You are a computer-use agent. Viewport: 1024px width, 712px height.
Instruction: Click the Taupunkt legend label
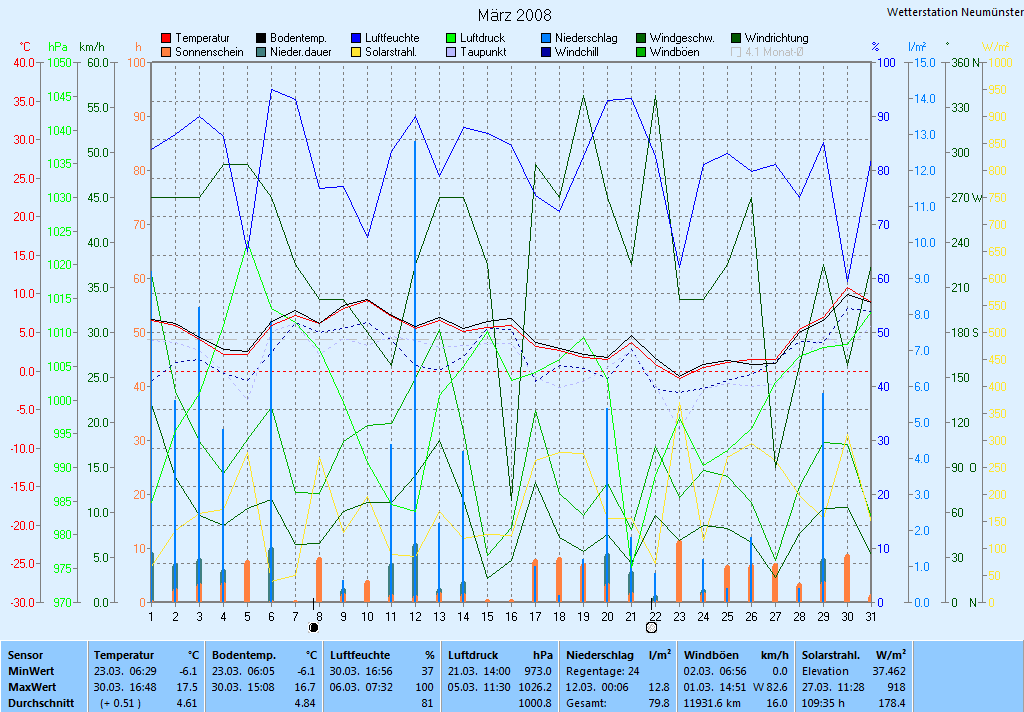[x=483, y=52]
